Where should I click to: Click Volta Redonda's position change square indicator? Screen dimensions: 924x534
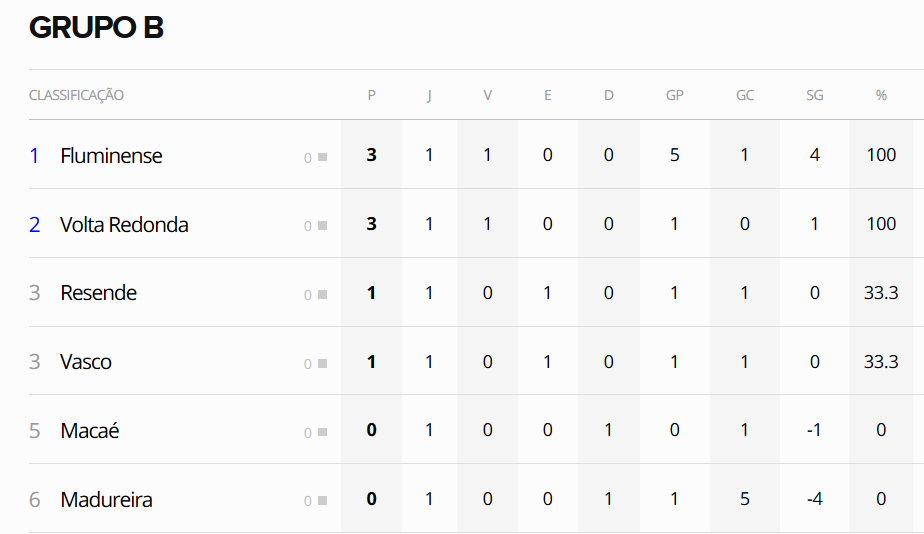tap(322, 226)
